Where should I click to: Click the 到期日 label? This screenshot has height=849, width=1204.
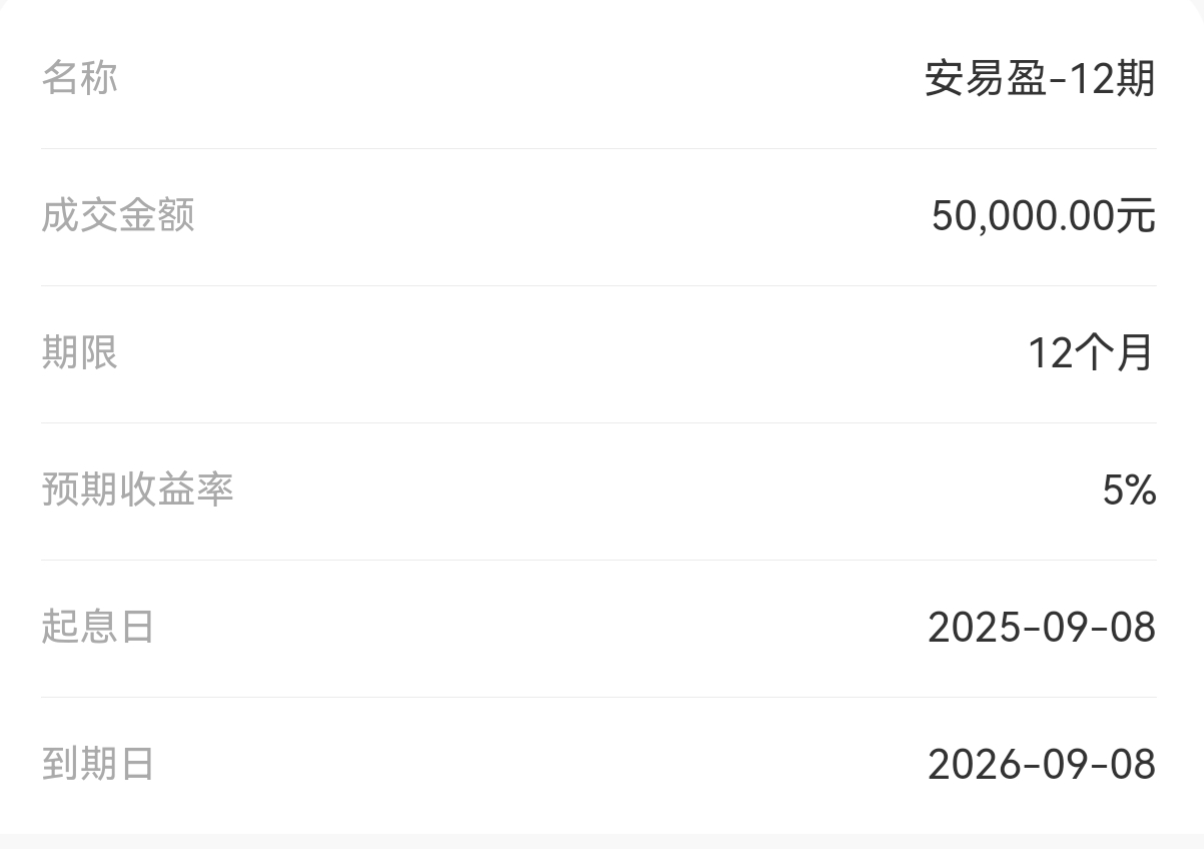pos(98,764)
